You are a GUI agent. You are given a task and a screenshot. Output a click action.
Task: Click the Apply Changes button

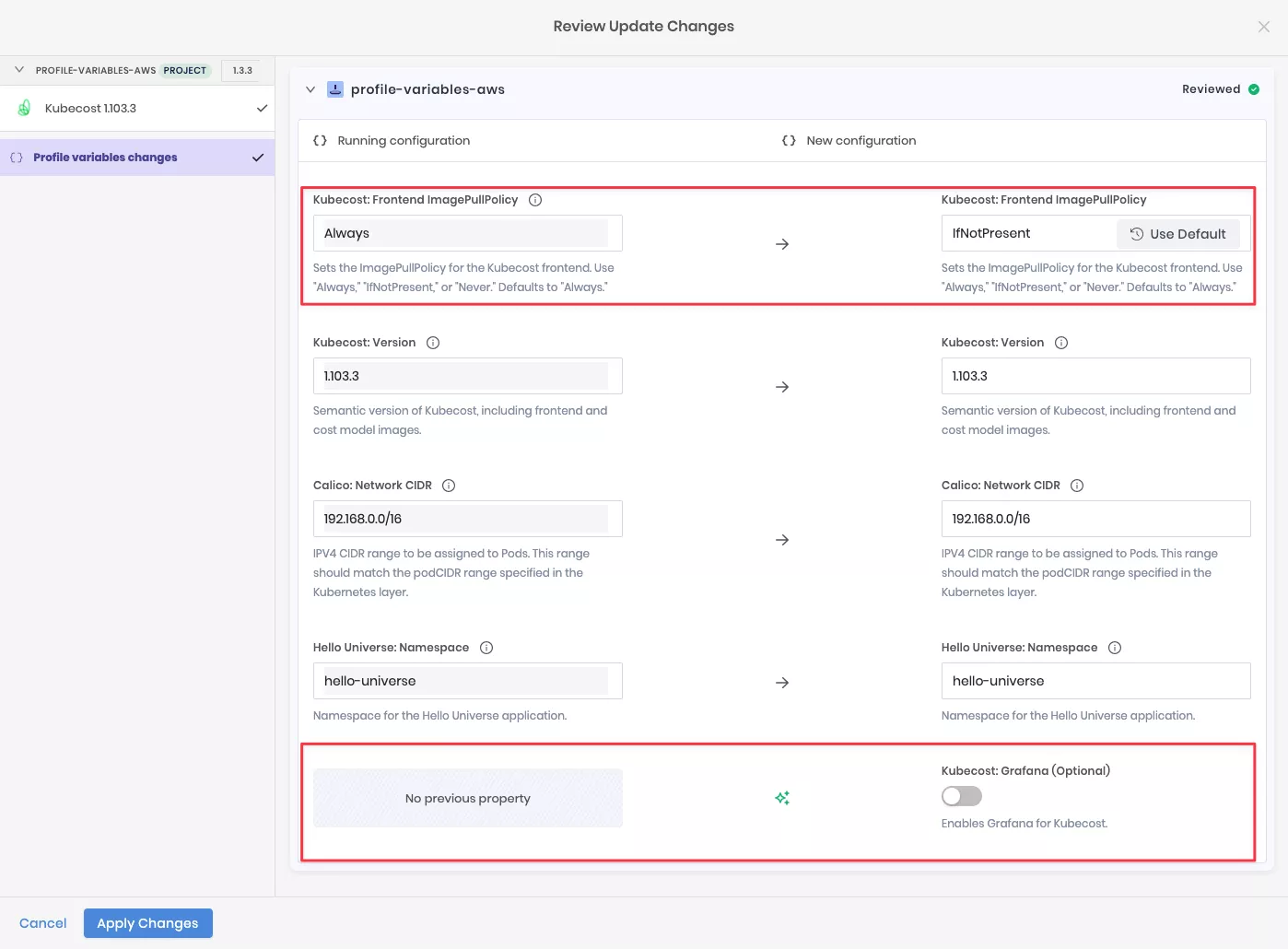[148, 923]
